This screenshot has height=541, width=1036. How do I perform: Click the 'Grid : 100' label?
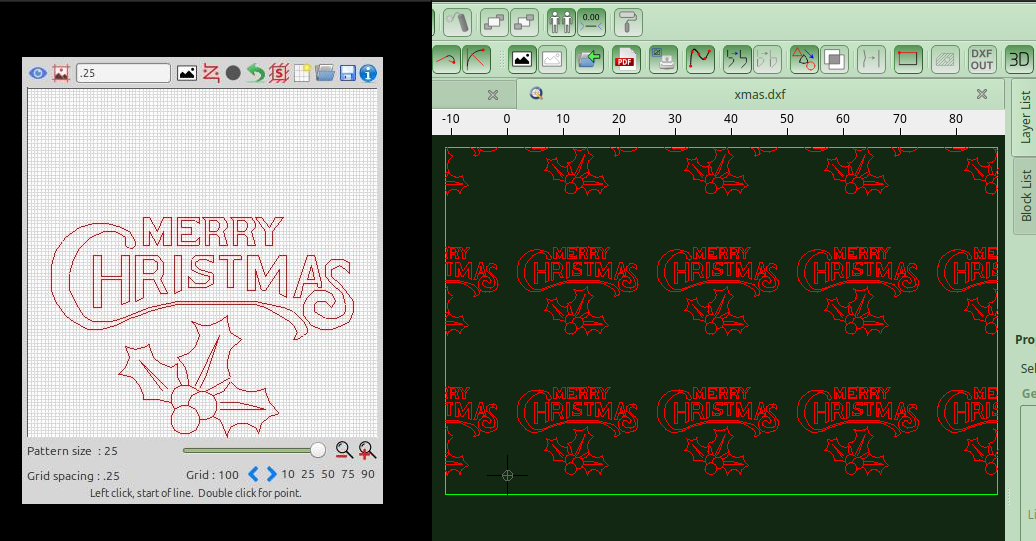212,475
